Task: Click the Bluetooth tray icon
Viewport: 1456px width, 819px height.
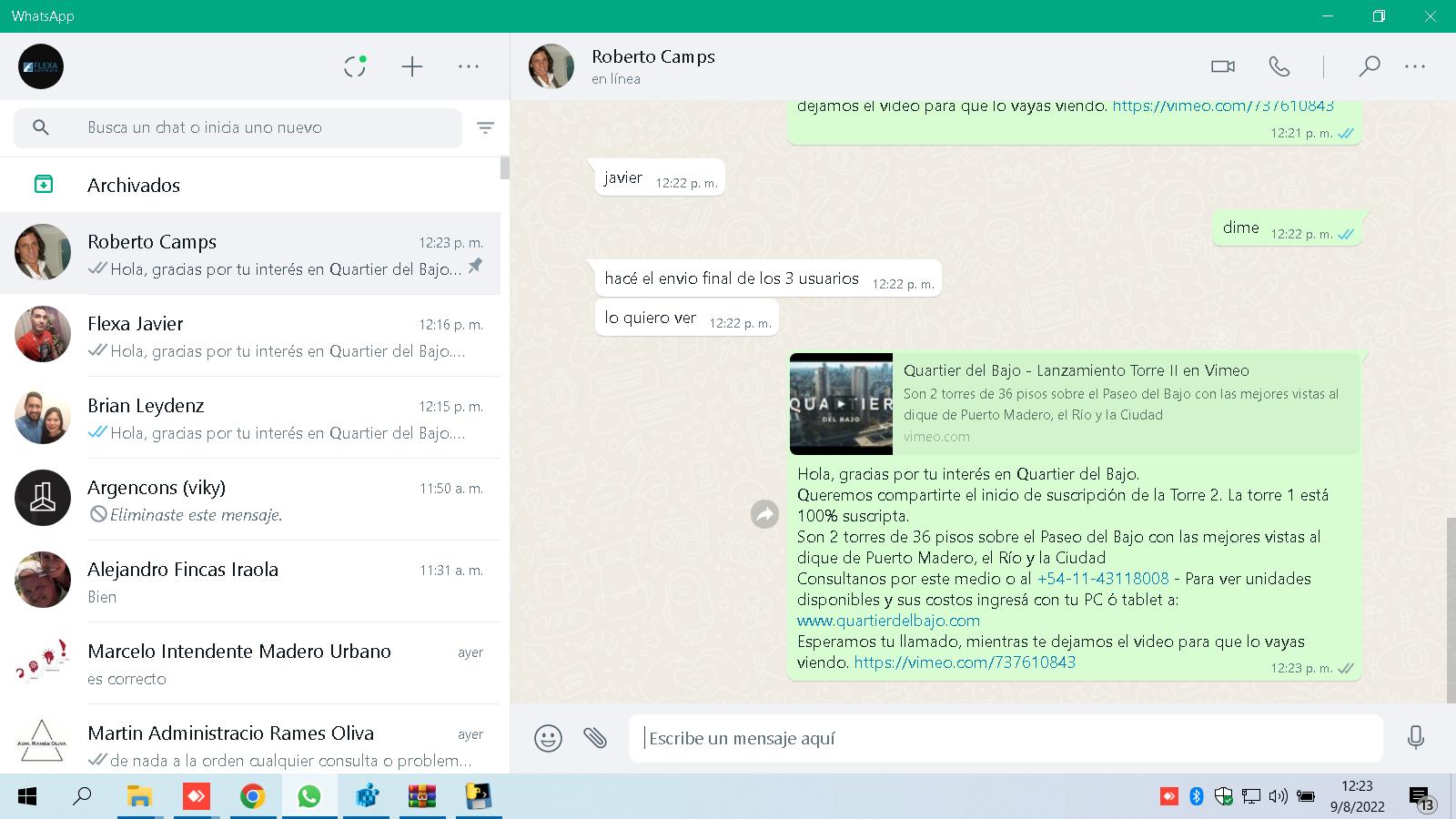Action: pos(1197,796)
